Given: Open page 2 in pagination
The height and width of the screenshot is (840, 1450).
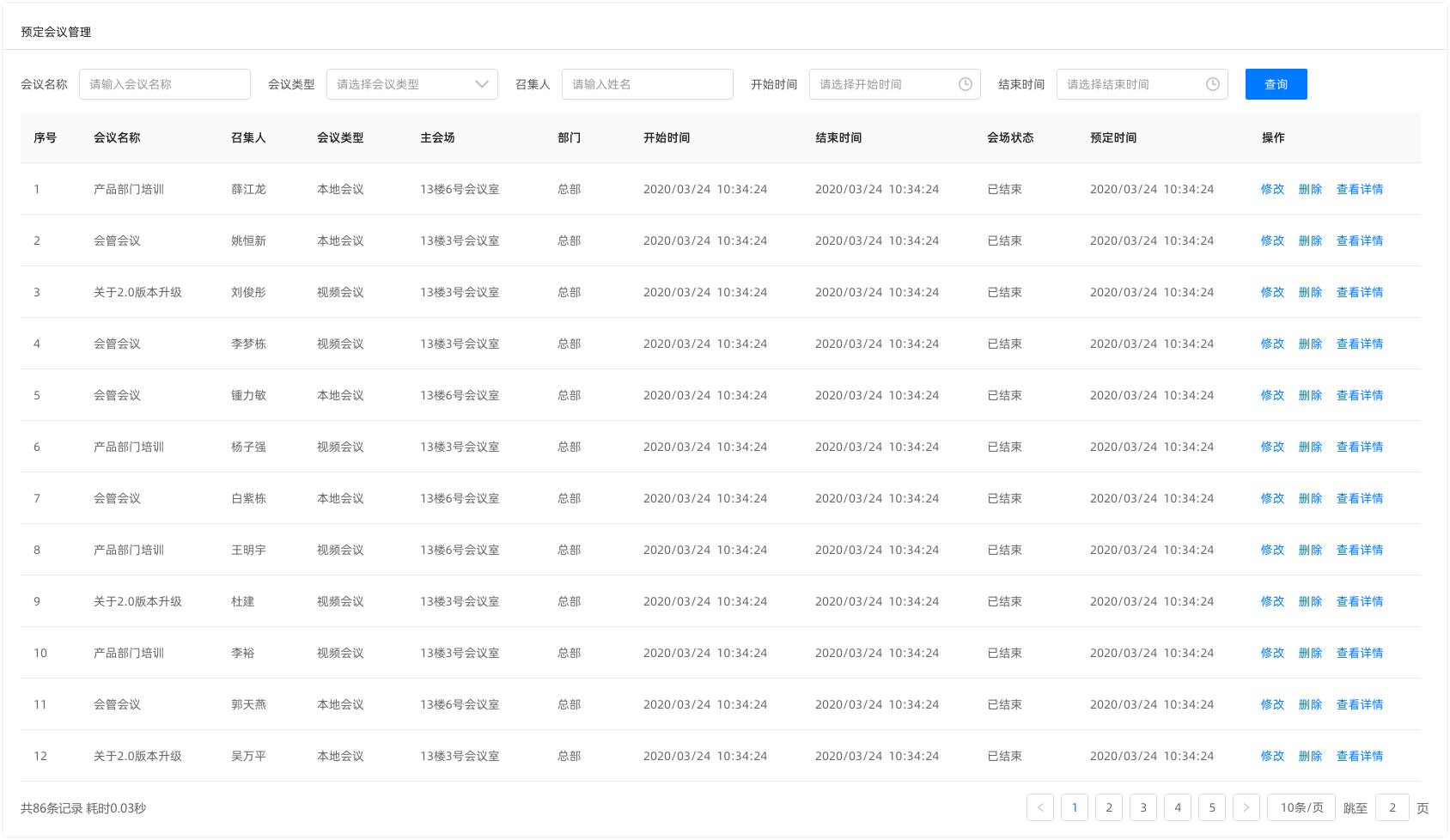Looking at the screenshot, I should [x=1108, y=807].
